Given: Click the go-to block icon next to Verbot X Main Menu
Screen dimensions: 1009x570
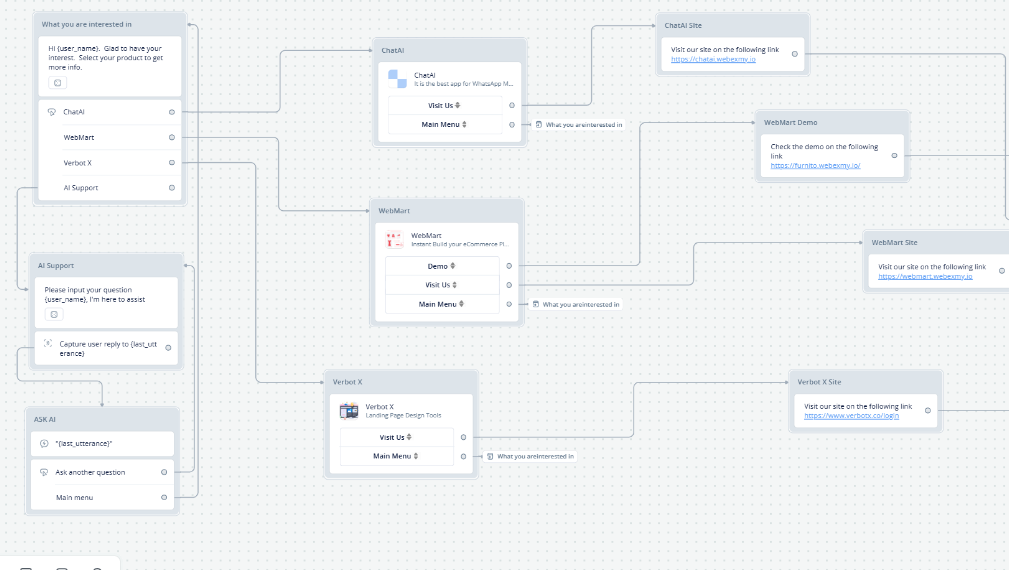Looking at the screenshot, I should coord(490,456).
